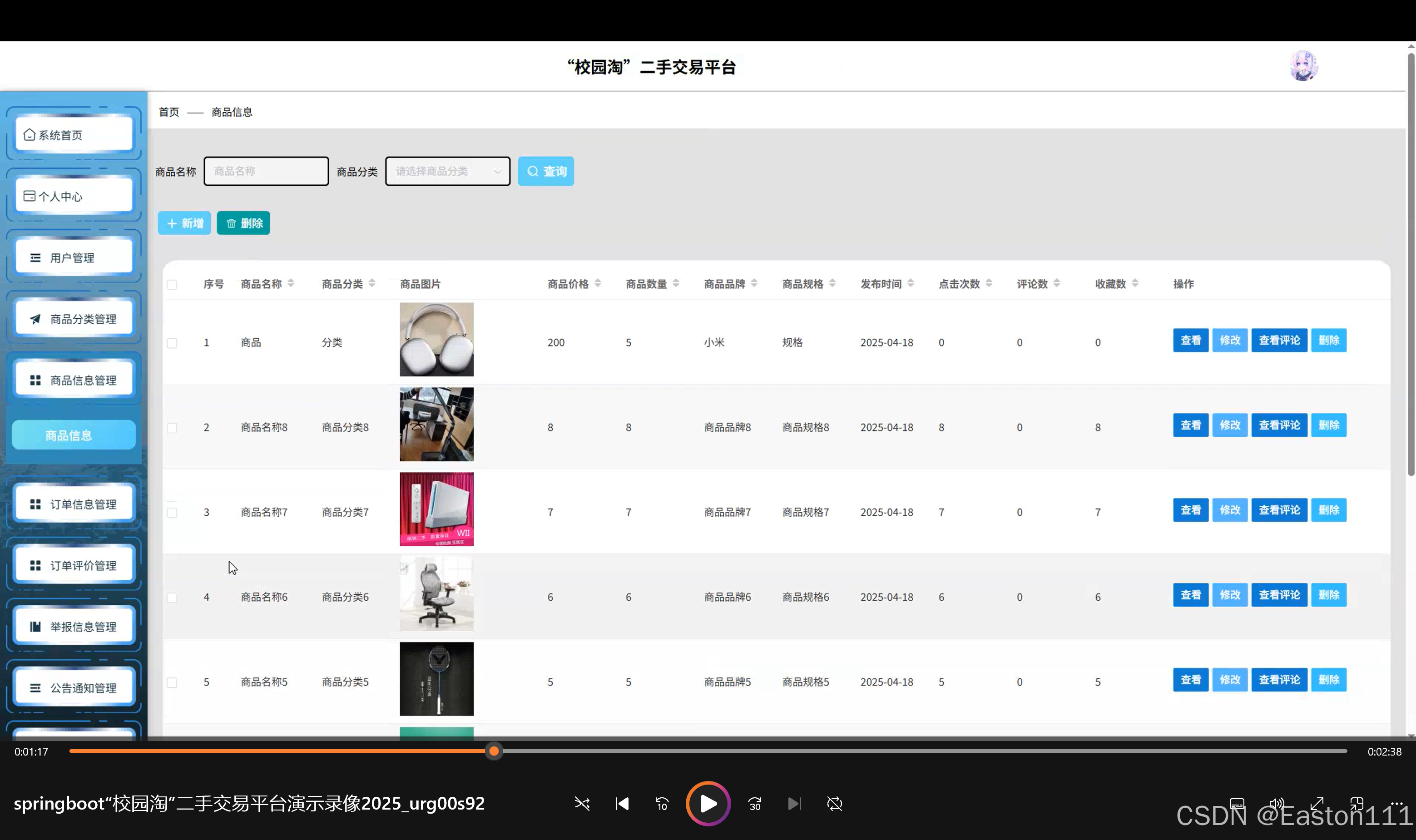Click 查看评论 for row 商品名称5
This screenshot has height=840, width=1416.
click(x=1279, y=680)
